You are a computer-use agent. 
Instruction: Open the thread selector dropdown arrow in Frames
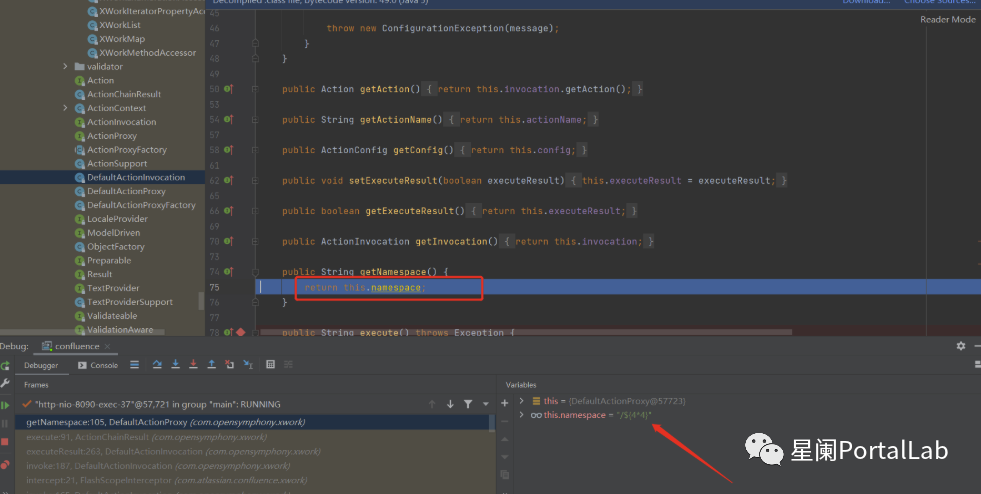(485, 405)
